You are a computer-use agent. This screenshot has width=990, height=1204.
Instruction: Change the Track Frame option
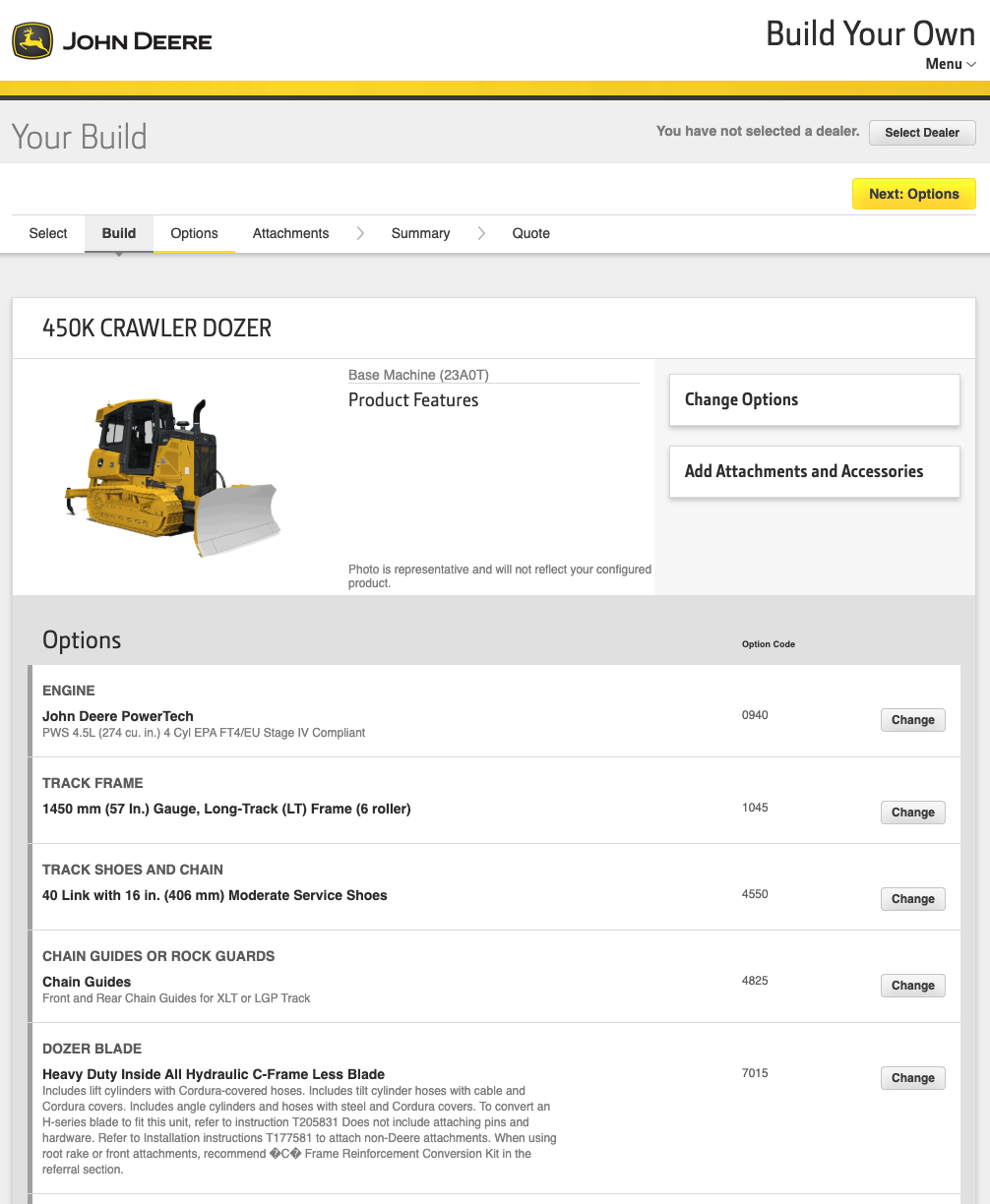[912, 813]
